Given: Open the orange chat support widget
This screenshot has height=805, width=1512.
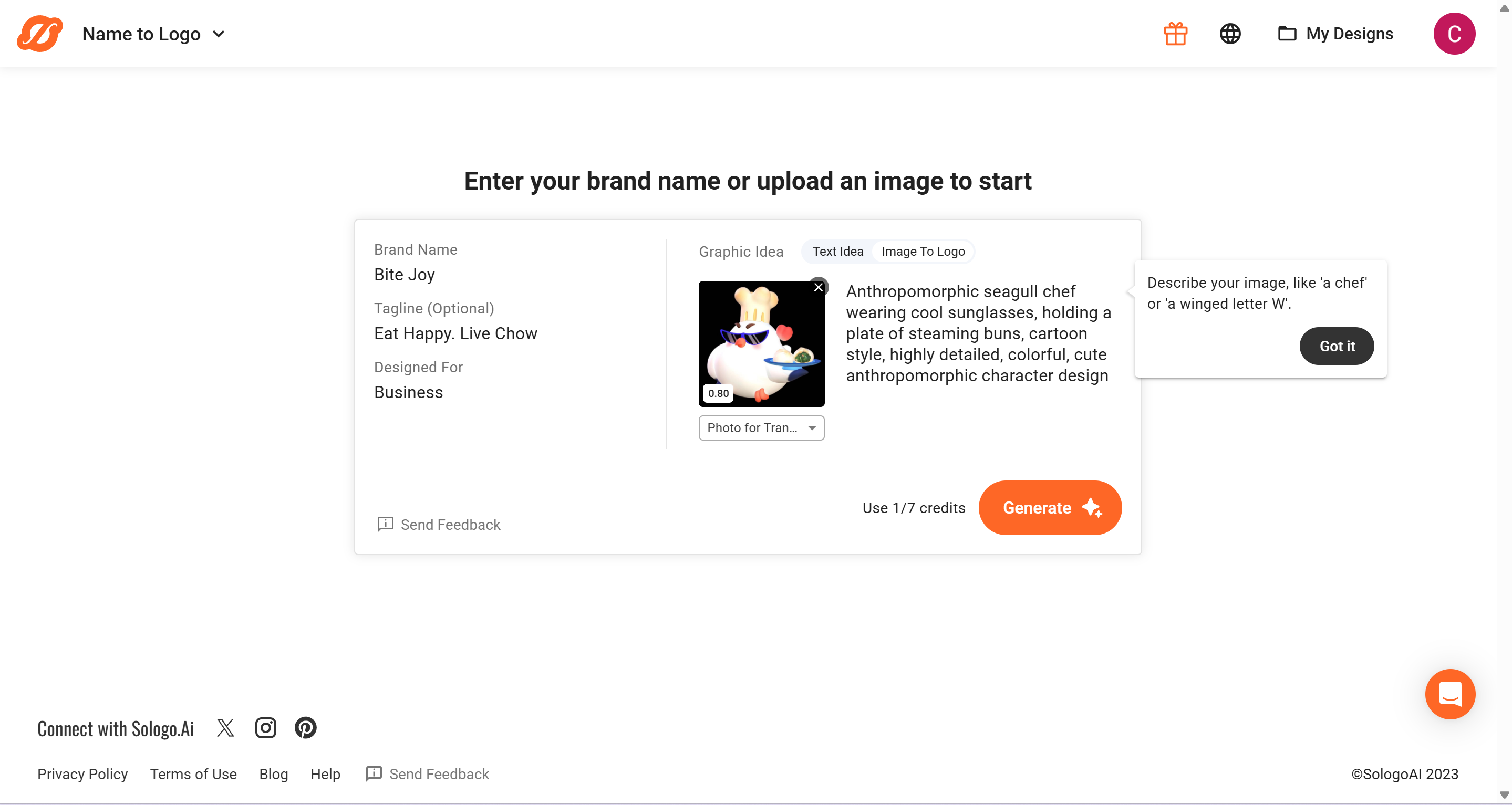Looking at the screenshot, I should 1449,694.
